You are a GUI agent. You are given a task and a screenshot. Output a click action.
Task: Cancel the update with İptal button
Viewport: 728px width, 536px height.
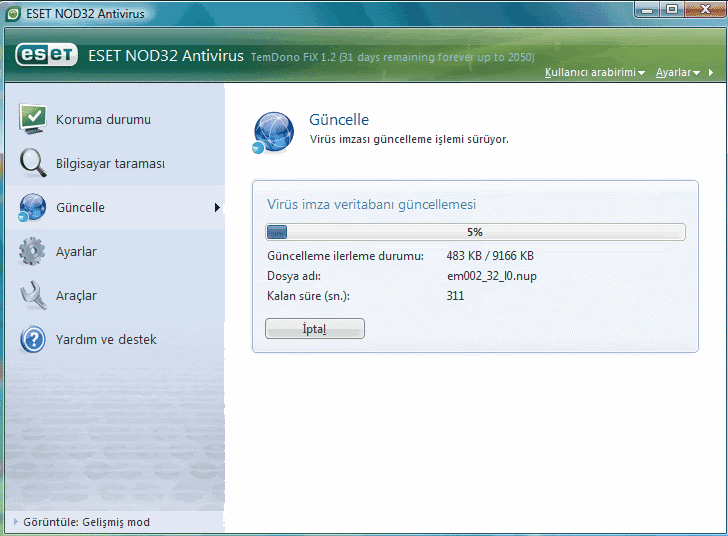[315, 328]
